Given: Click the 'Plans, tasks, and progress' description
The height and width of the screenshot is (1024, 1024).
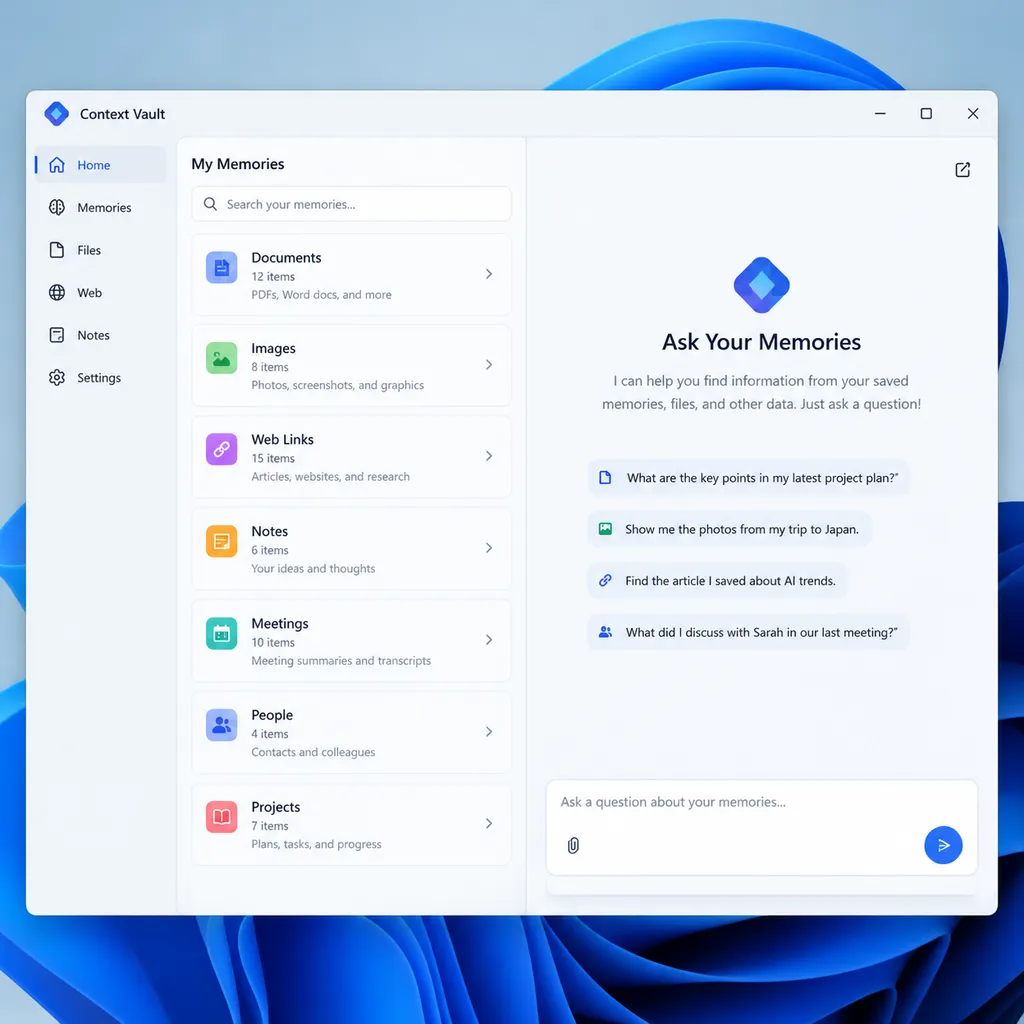Looking at the screenshot, I should (316, 844).
